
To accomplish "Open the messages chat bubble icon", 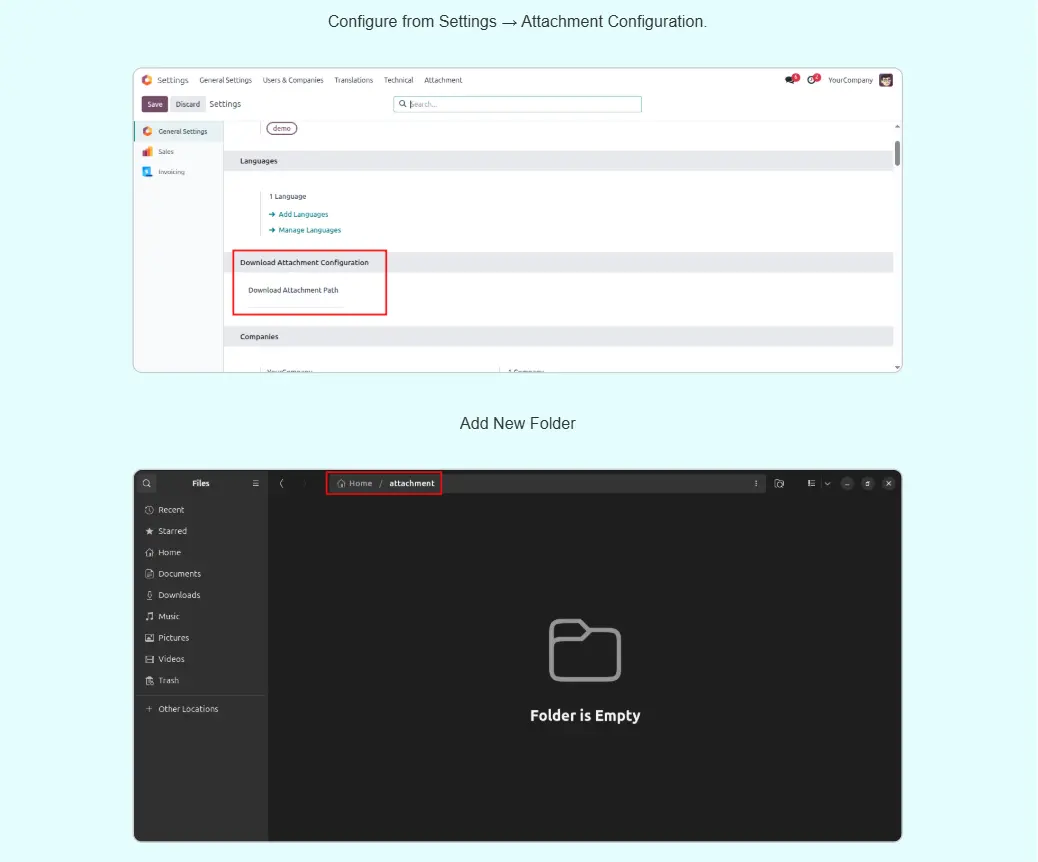I will [791, 80].
